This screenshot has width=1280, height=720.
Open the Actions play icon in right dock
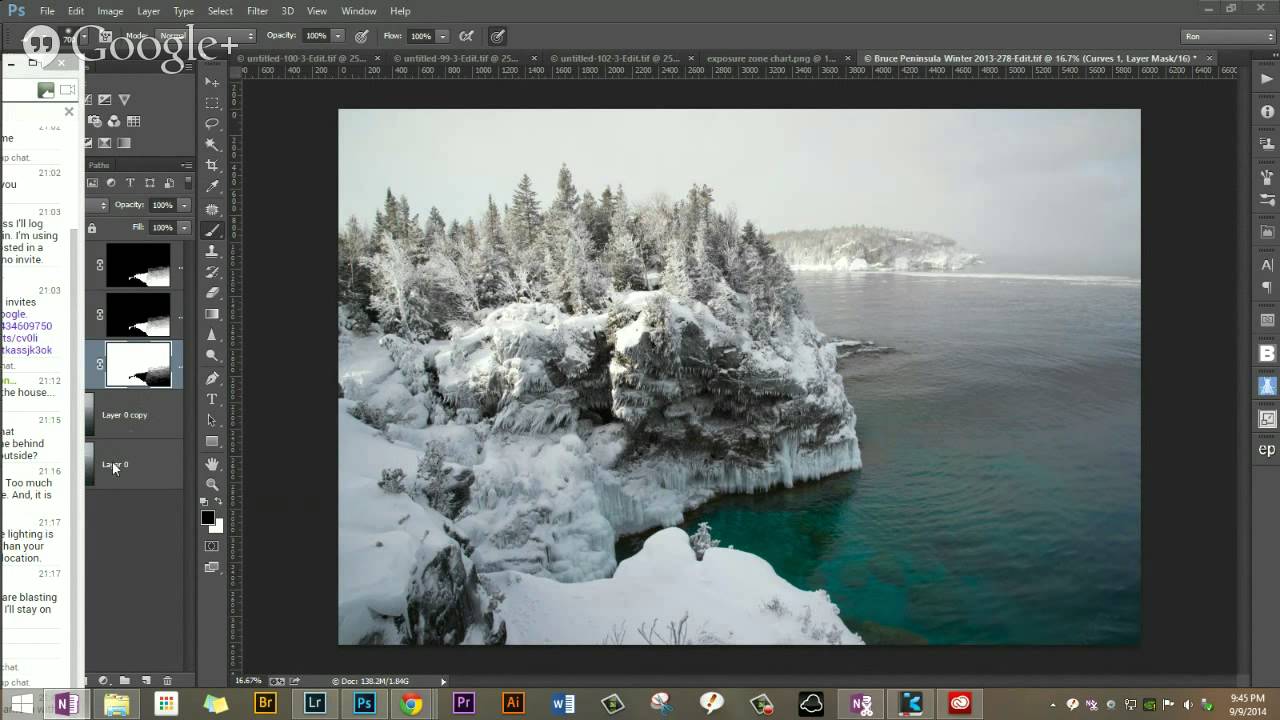coord(1267,80)
